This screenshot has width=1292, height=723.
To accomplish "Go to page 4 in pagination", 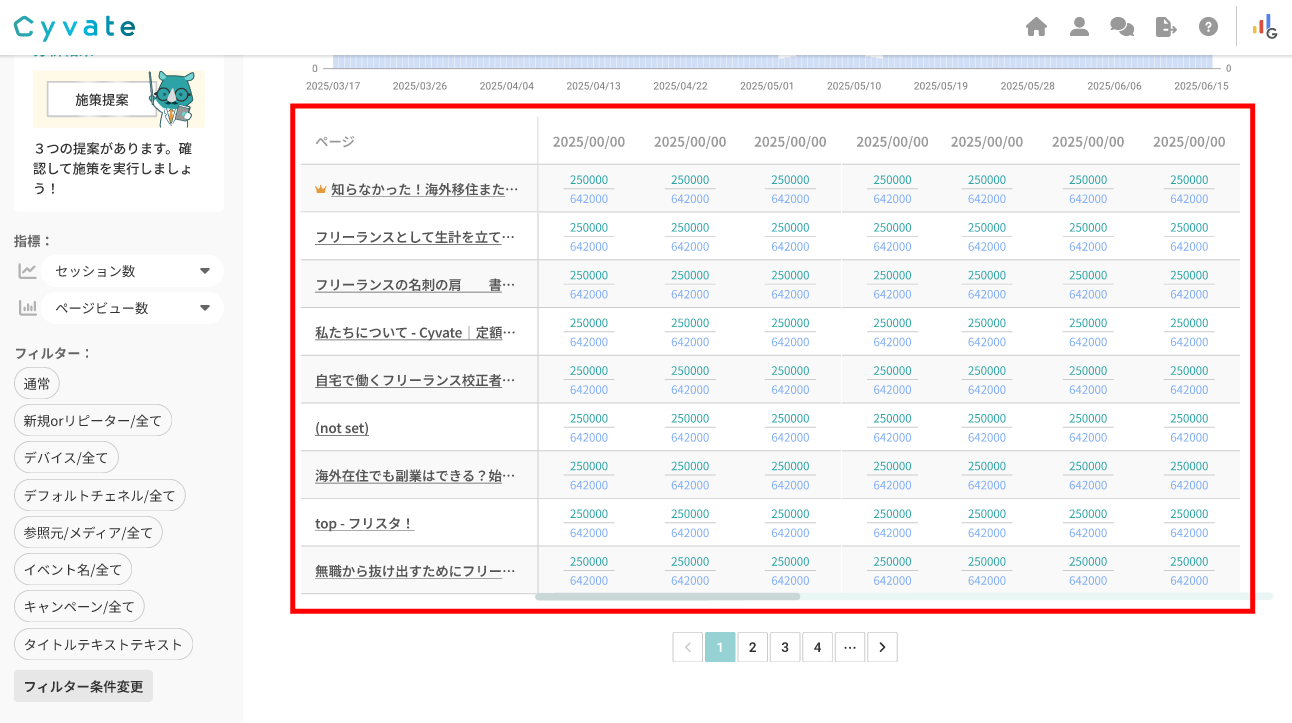I will click(817, 647).
